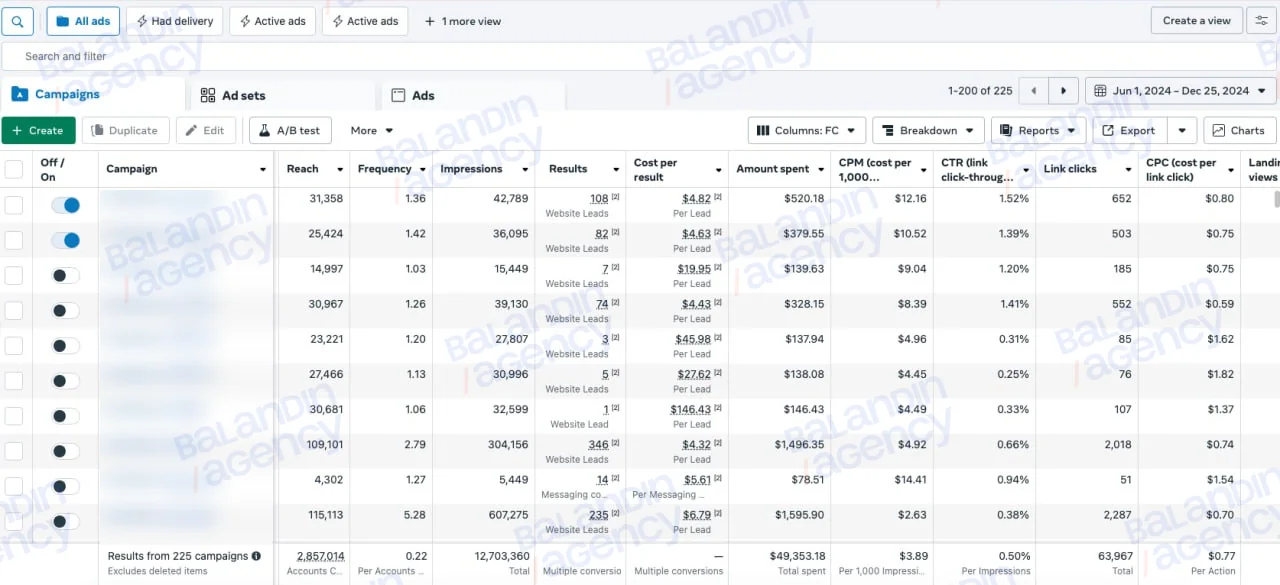Click the Edit pencil button
The image size is (1280, 585).
[x=206, y=131]
